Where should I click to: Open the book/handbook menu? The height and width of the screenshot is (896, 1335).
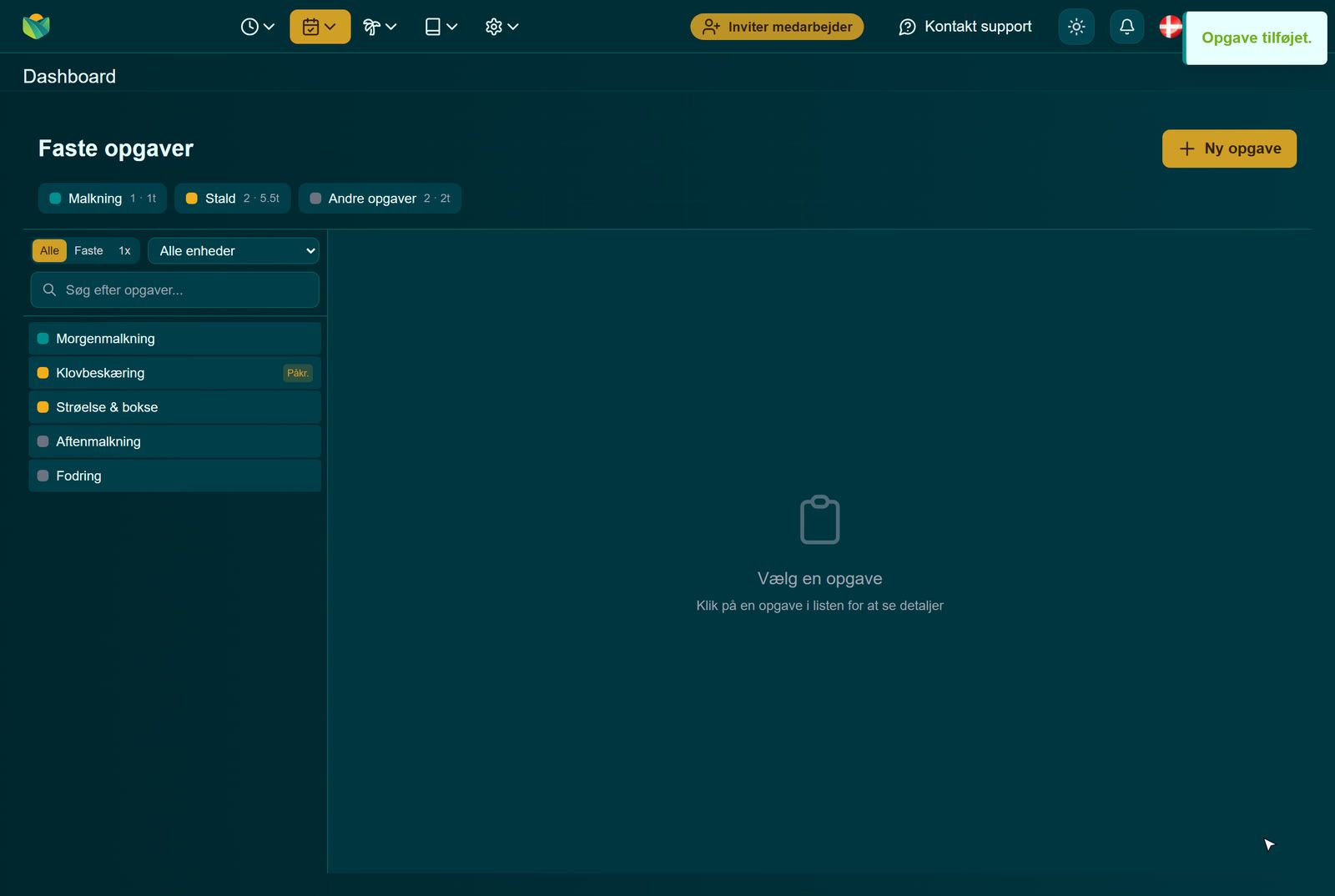click(x=441, y=27)
